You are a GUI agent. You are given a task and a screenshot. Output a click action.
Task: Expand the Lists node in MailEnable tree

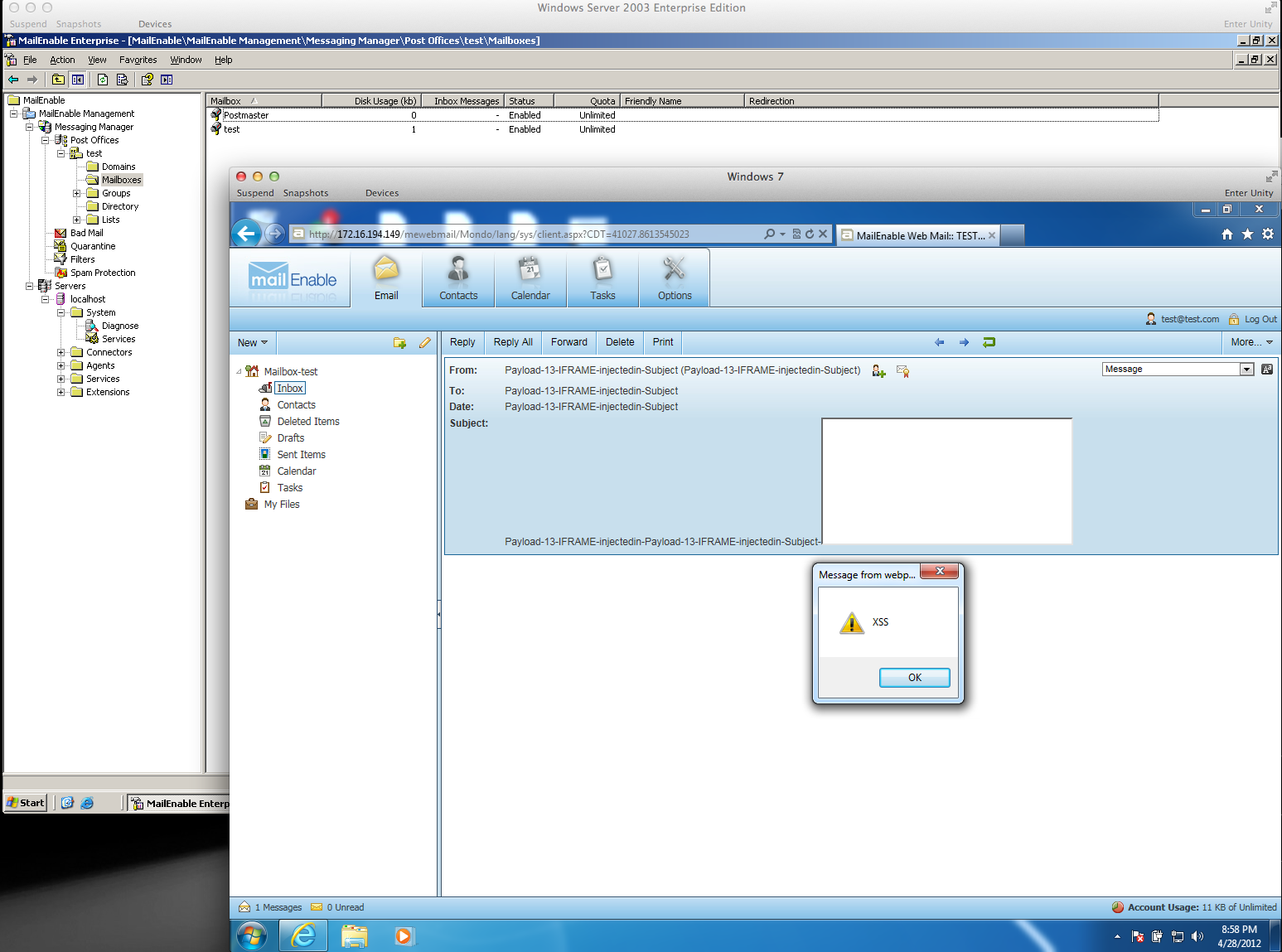pos(76,220)
